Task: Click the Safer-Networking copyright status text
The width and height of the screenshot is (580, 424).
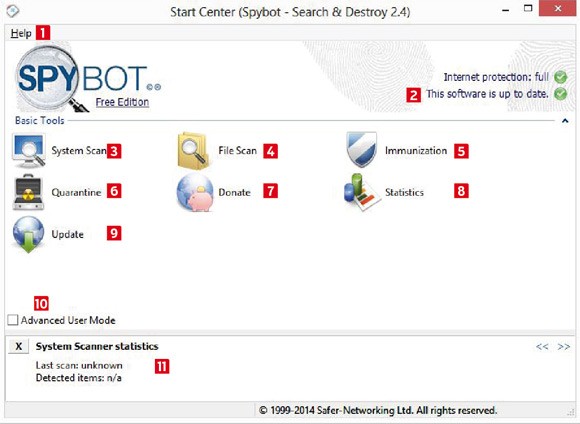Action: click(378, 410)
